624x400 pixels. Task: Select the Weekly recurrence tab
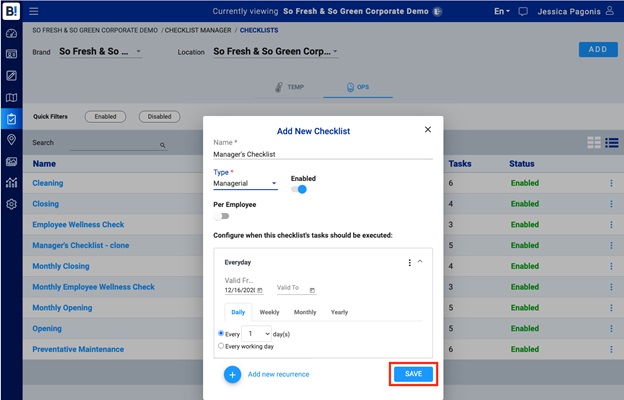[x=269, y=312]
